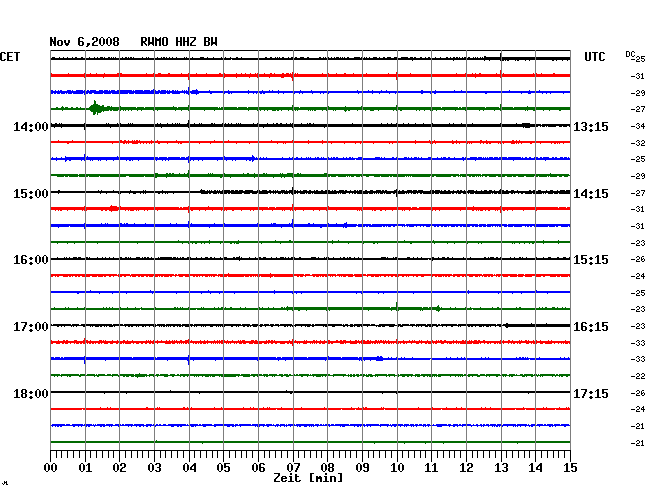Click minute tick label 05
This screenshot has height=494, width=650.
(223, 468)
